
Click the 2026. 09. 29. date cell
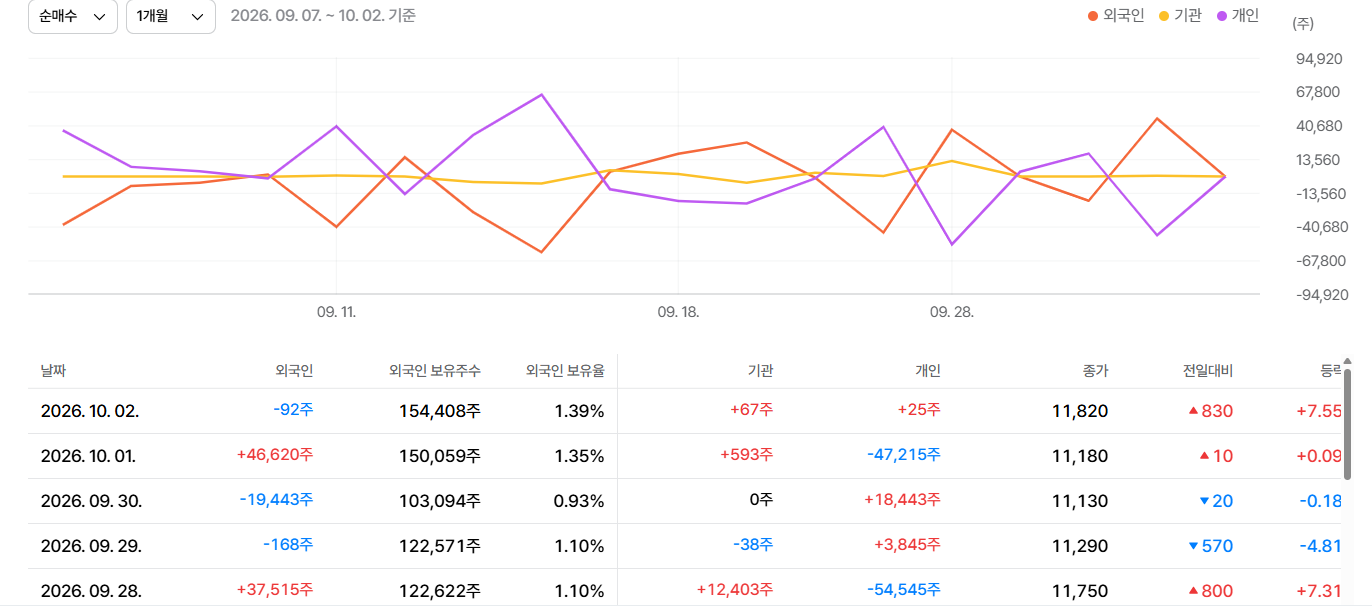pos(91,546)
